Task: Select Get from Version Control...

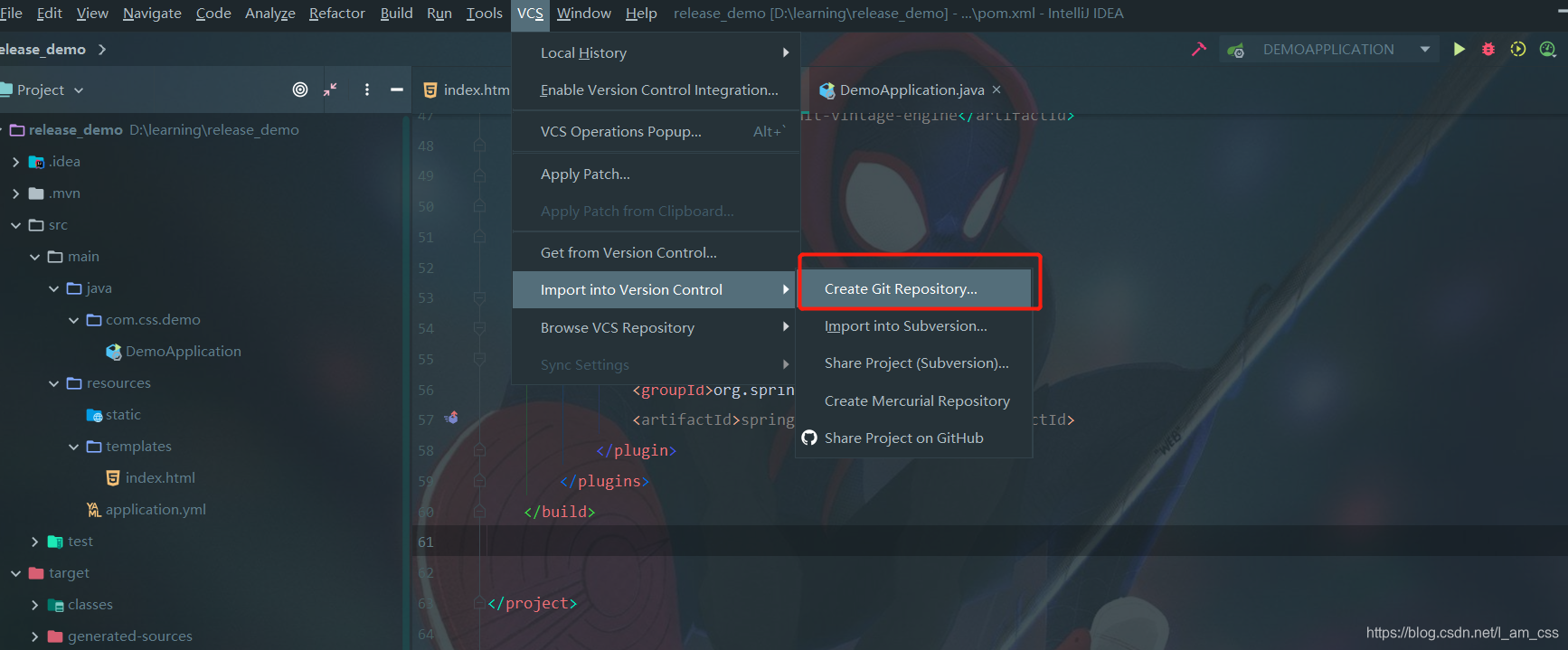Action: pyautogui.click(x=656, y=253)
